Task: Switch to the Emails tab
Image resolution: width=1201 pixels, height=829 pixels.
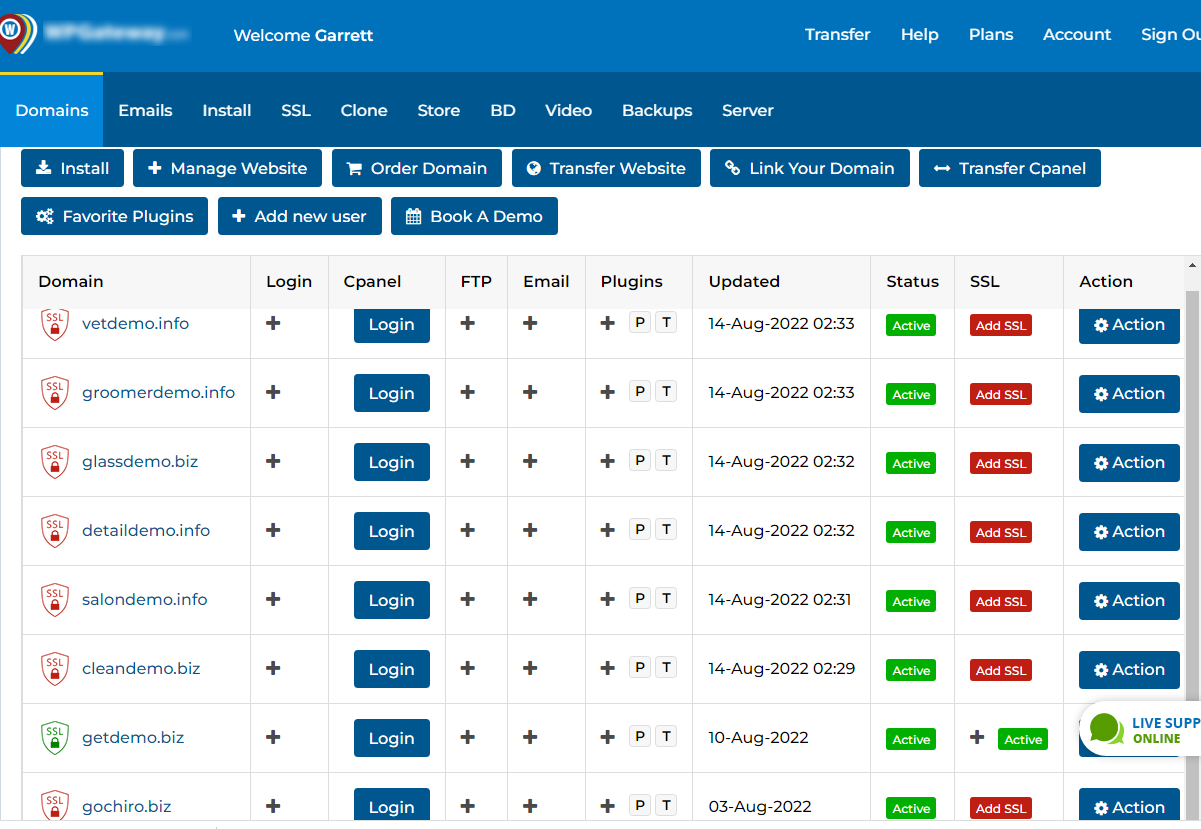Action: pyautogui.click(x=145, y=111)
